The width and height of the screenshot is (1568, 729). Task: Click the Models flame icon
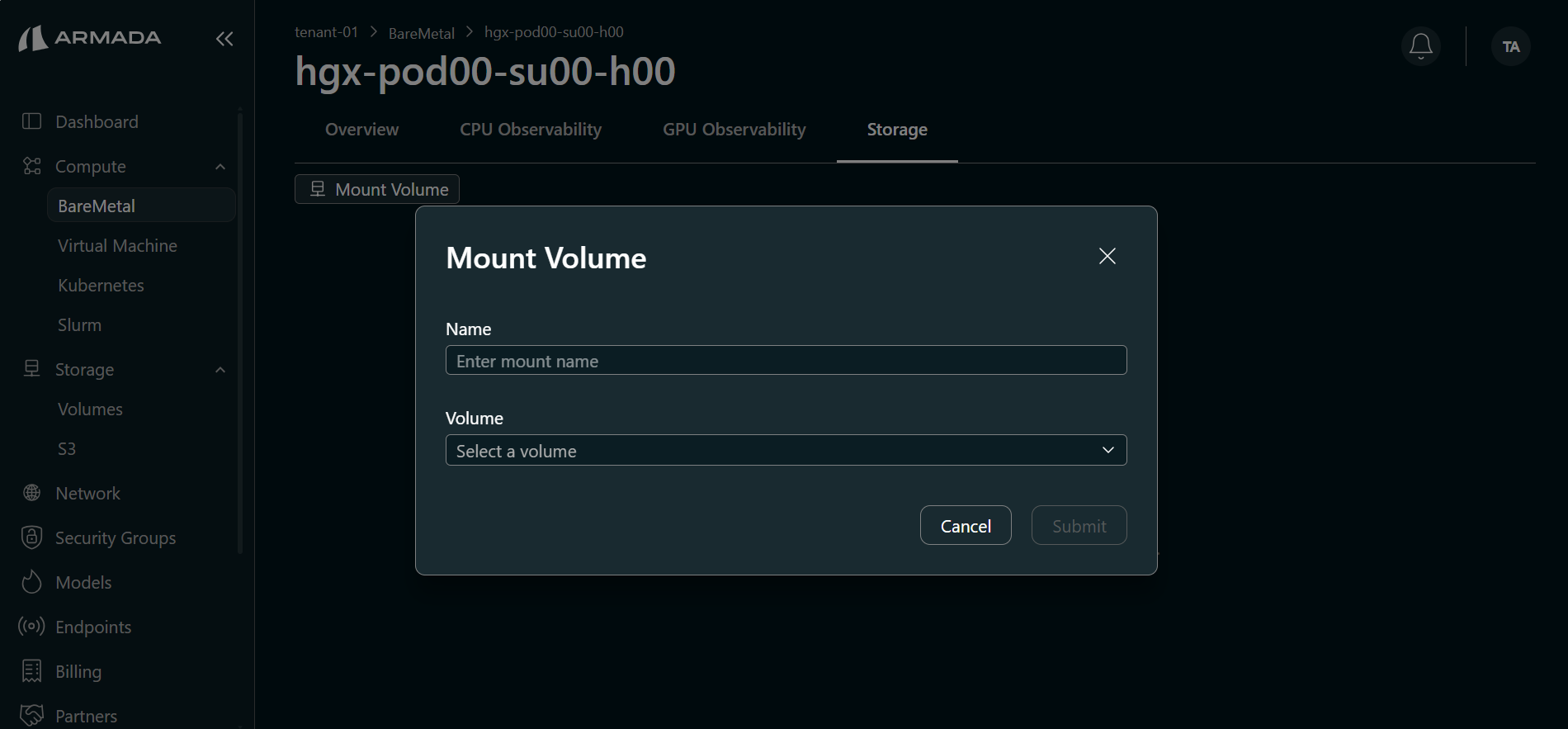click(31, 582)
